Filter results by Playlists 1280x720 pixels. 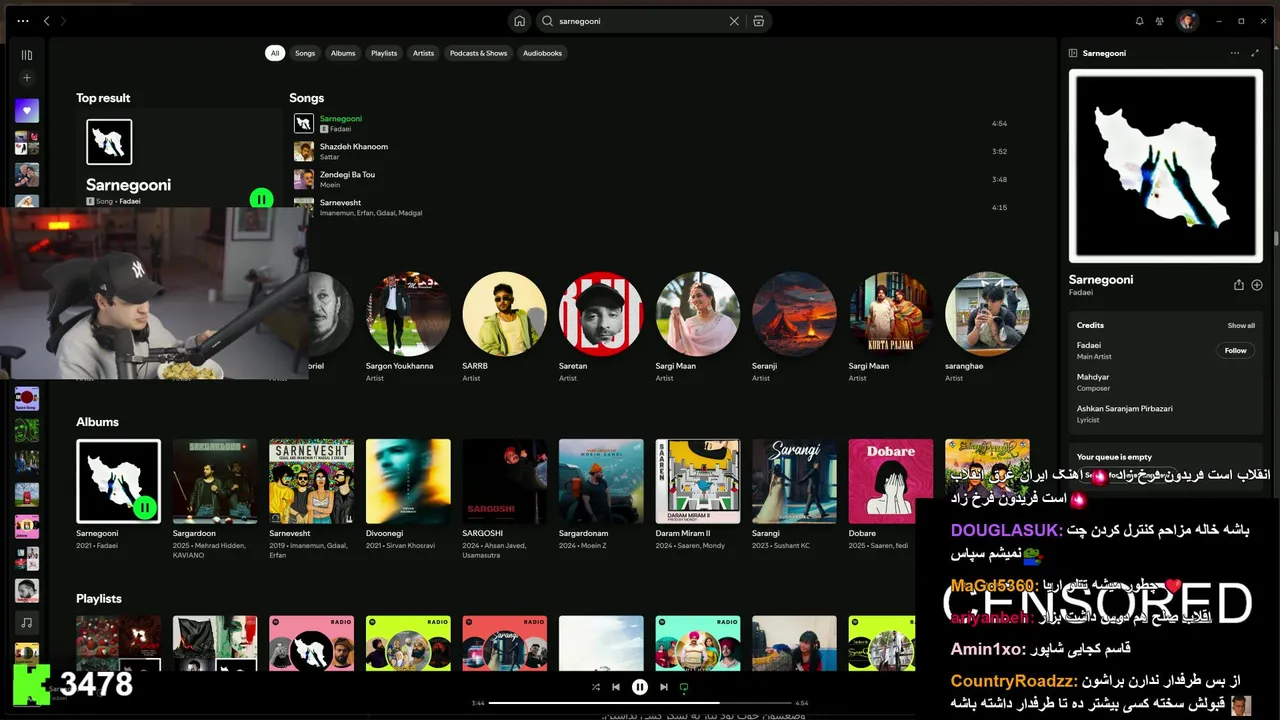(x=384, y=53)
